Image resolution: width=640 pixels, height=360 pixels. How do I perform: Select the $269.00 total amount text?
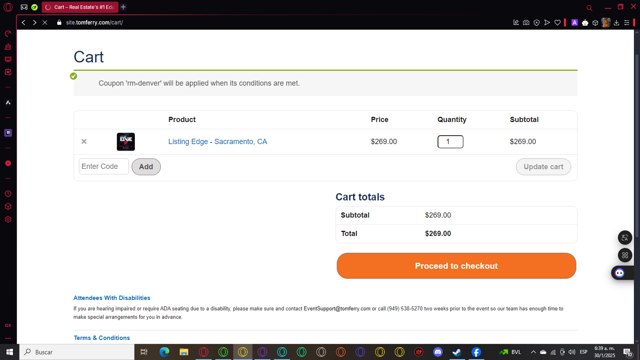click(x=438, y=233)
